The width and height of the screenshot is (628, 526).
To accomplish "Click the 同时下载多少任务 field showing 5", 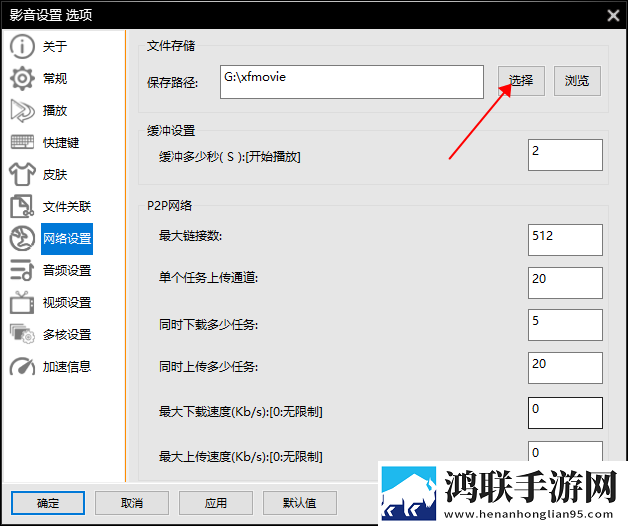I will [x=565, y=325].
